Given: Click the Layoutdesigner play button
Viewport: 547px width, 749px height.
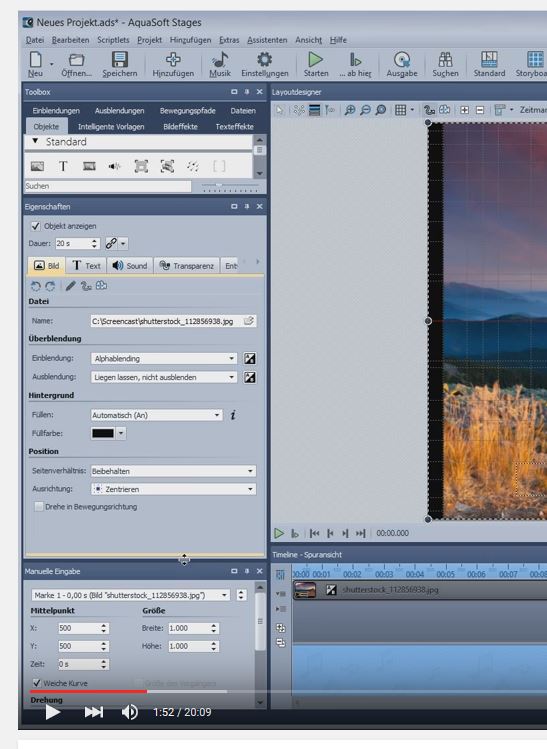Looking at the screenshot, I should pyautogui.click(x=279, y=533).
